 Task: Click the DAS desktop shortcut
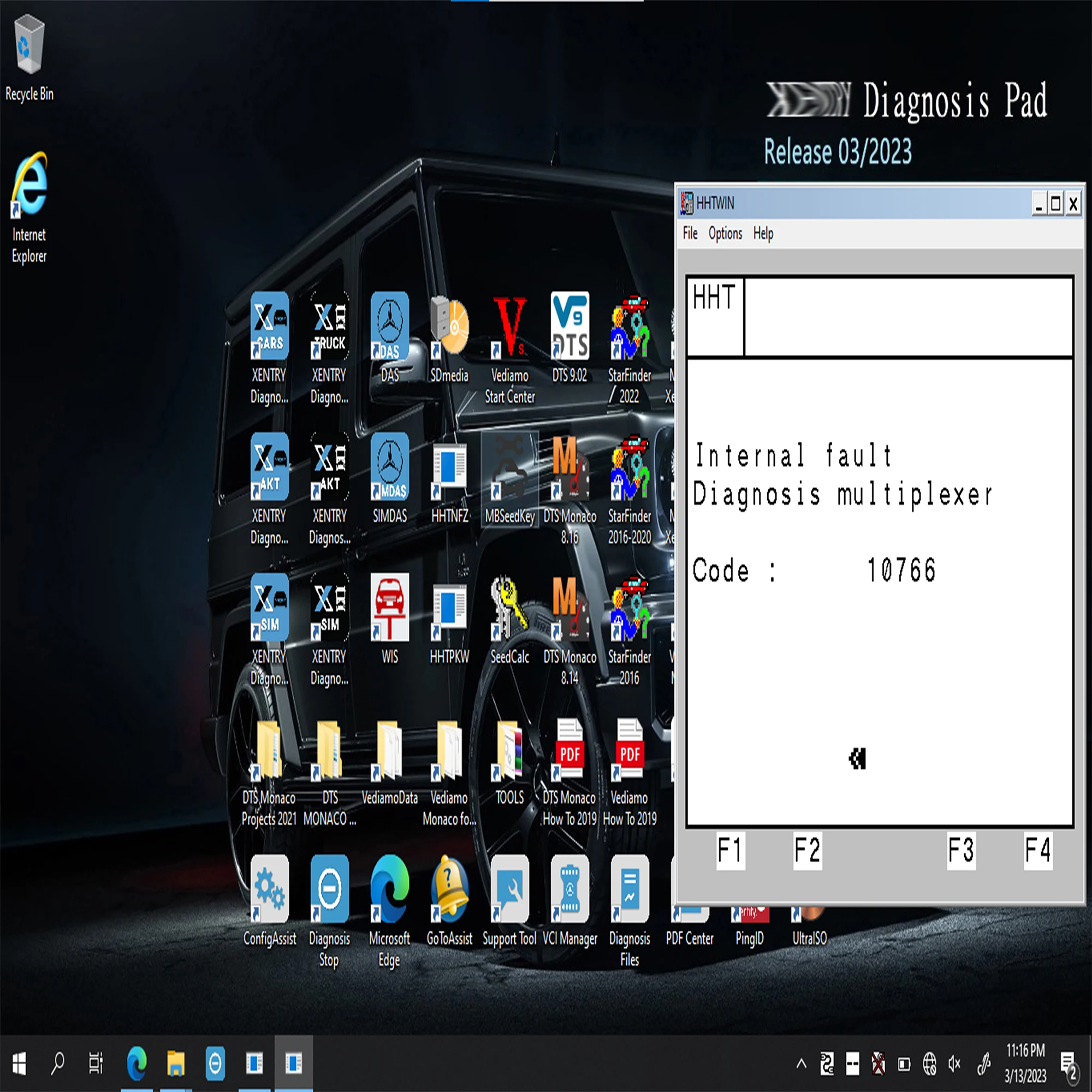389,337
